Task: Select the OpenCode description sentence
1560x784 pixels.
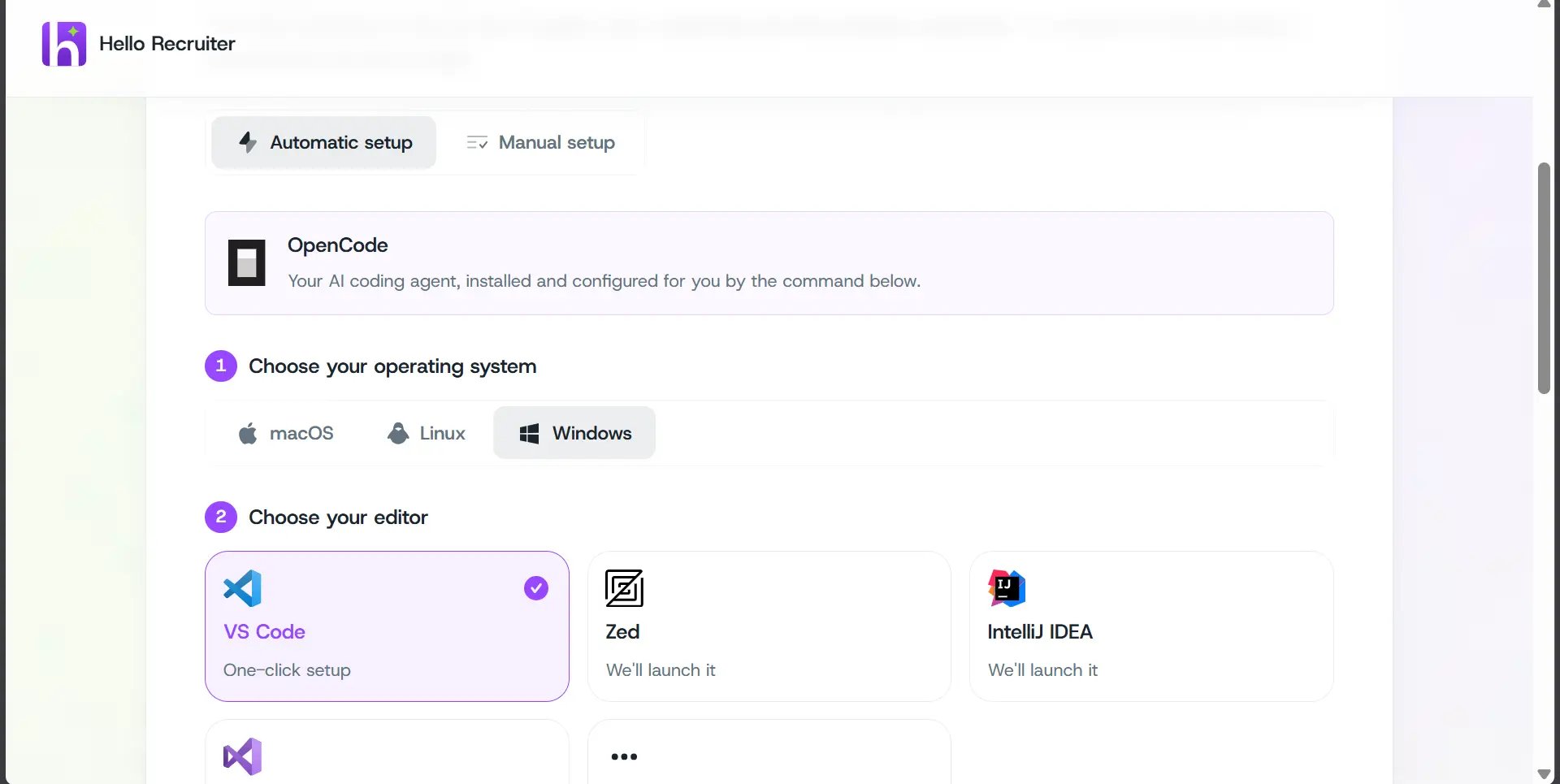Action: 604,281
